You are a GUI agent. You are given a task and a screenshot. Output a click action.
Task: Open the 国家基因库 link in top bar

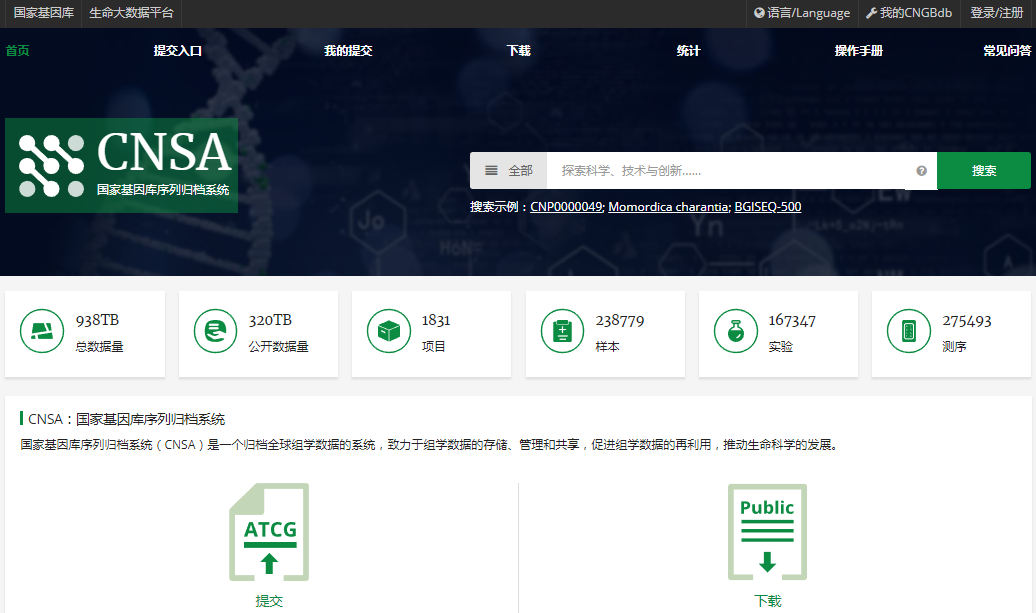[44, 13]
